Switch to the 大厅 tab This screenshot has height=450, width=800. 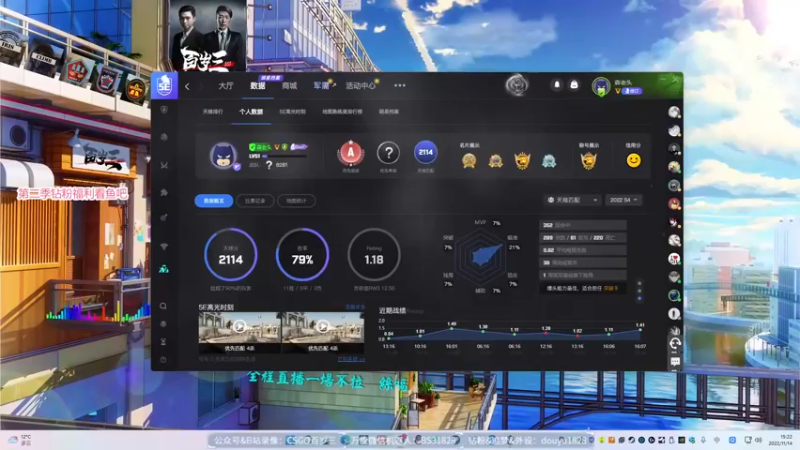226,86
